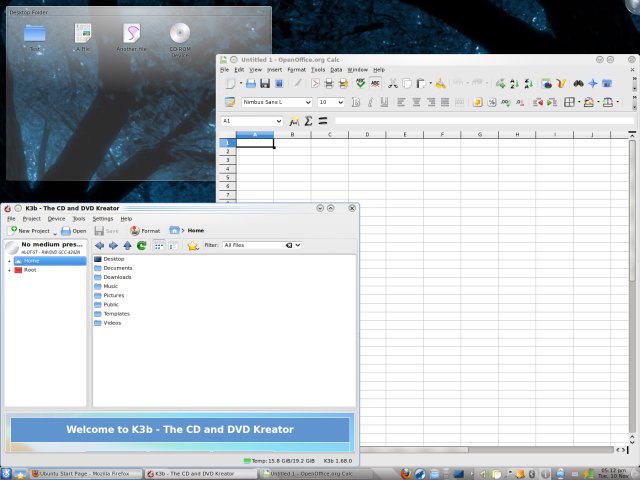The width and height of the screenshot is (640, 480).
Task: Apply Percent number format in Calc
Action: [491, 102]
